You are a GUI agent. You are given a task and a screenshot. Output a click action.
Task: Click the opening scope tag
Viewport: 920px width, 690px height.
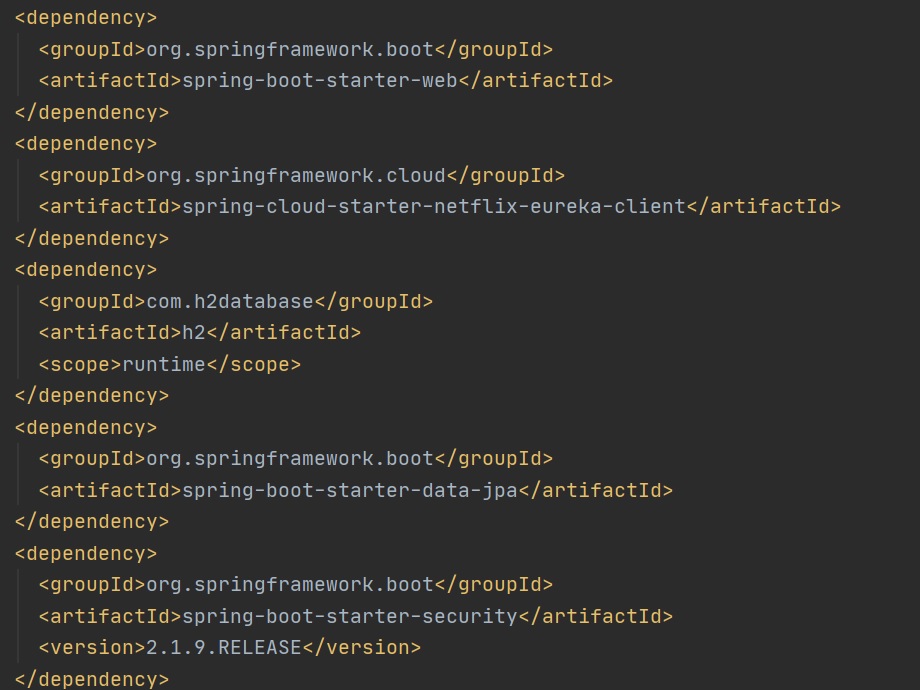pyautogui.click(x=80, y=364)
